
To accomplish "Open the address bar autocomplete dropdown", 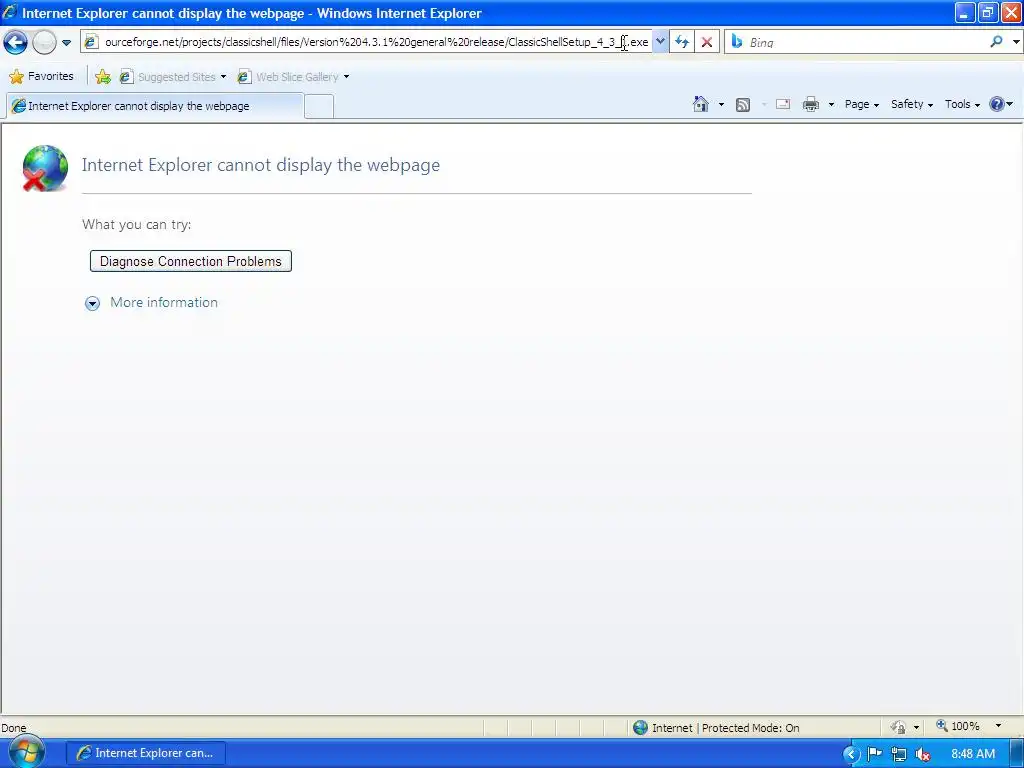I will [x=660, y=42].
